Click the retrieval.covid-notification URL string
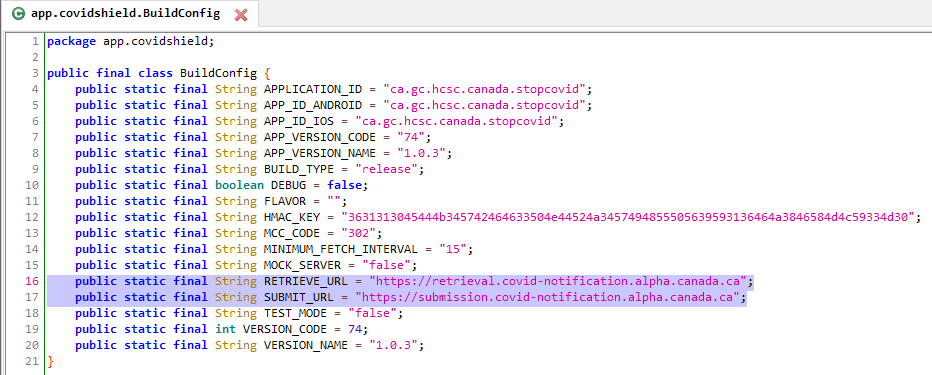 coord(557,281)
